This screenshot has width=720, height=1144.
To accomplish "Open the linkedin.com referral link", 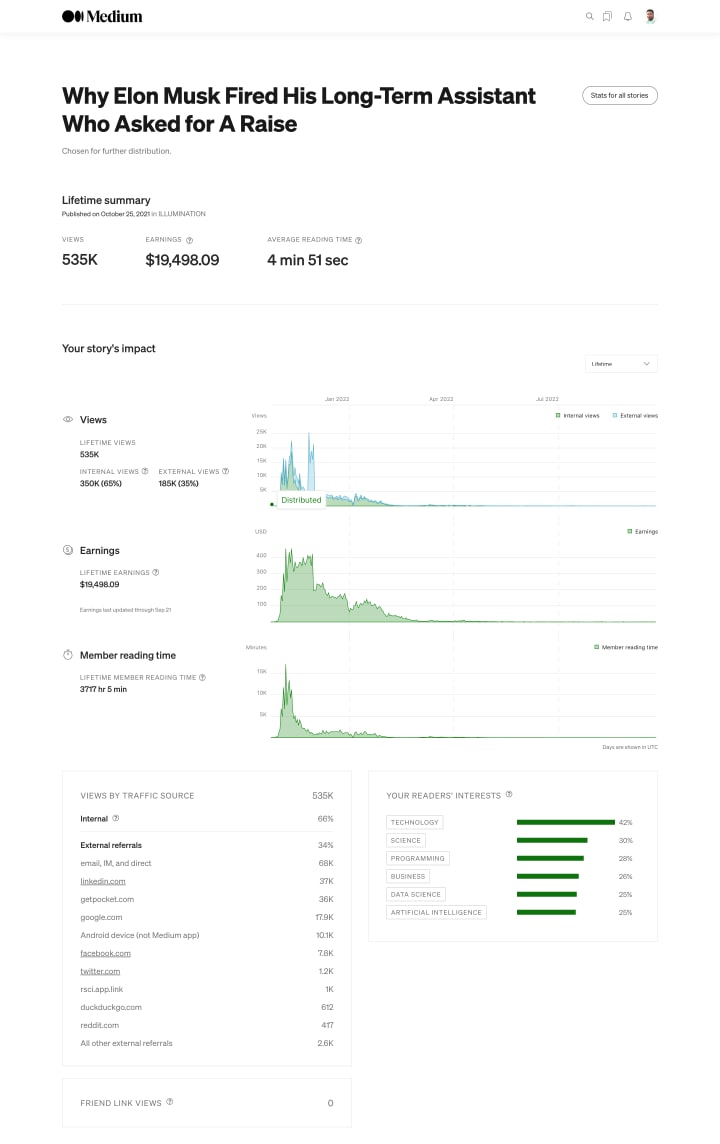I will tap(103, 881).
